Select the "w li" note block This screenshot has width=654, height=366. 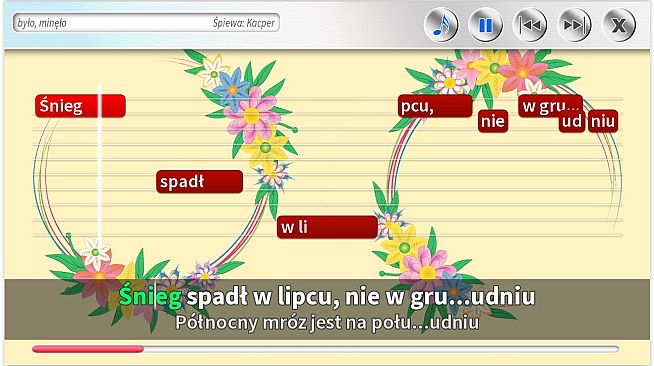pyautogui.click(x=327, y=227)
